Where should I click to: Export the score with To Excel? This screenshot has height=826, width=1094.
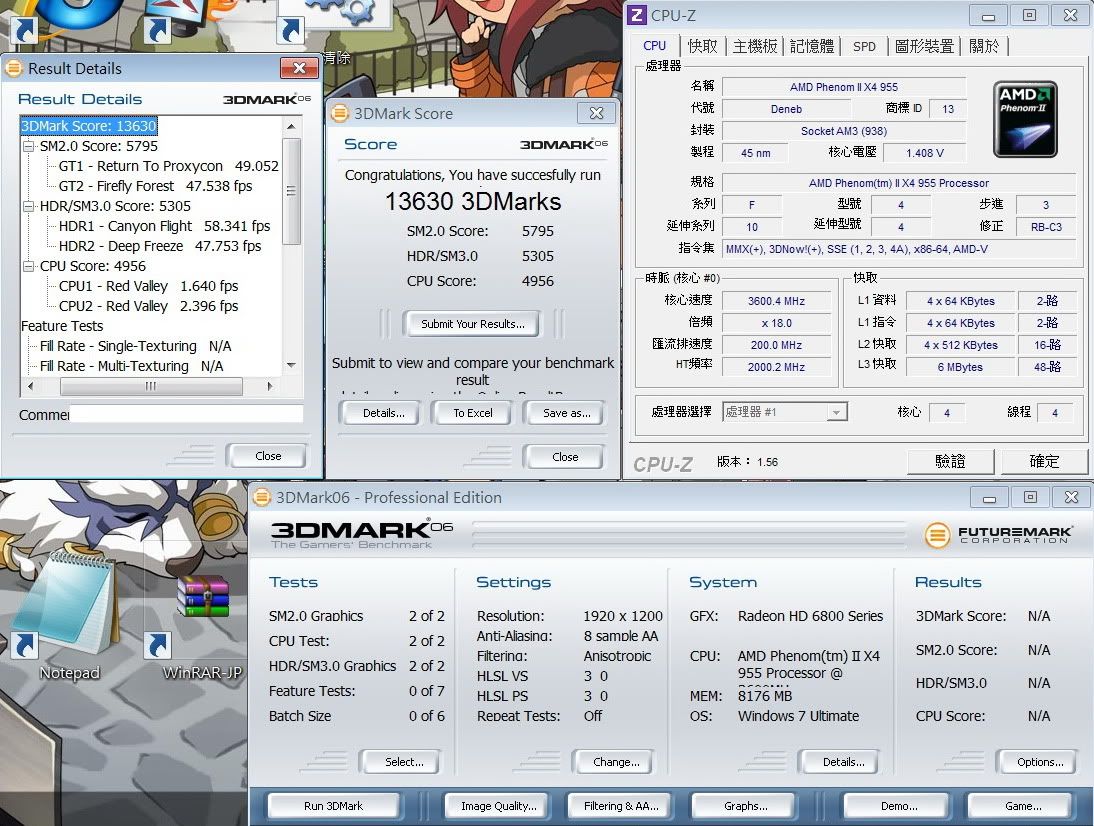(472, 413)
